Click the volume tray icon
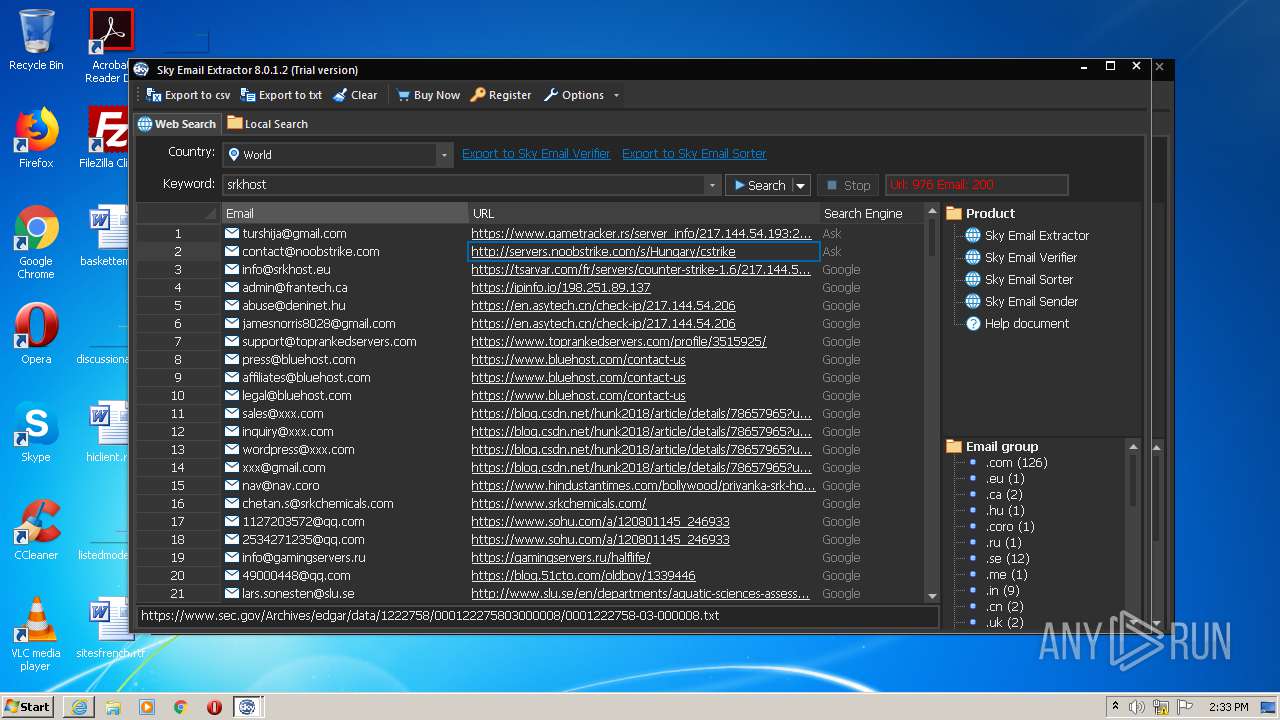Screen dimensions: 1280x720 1137,707
